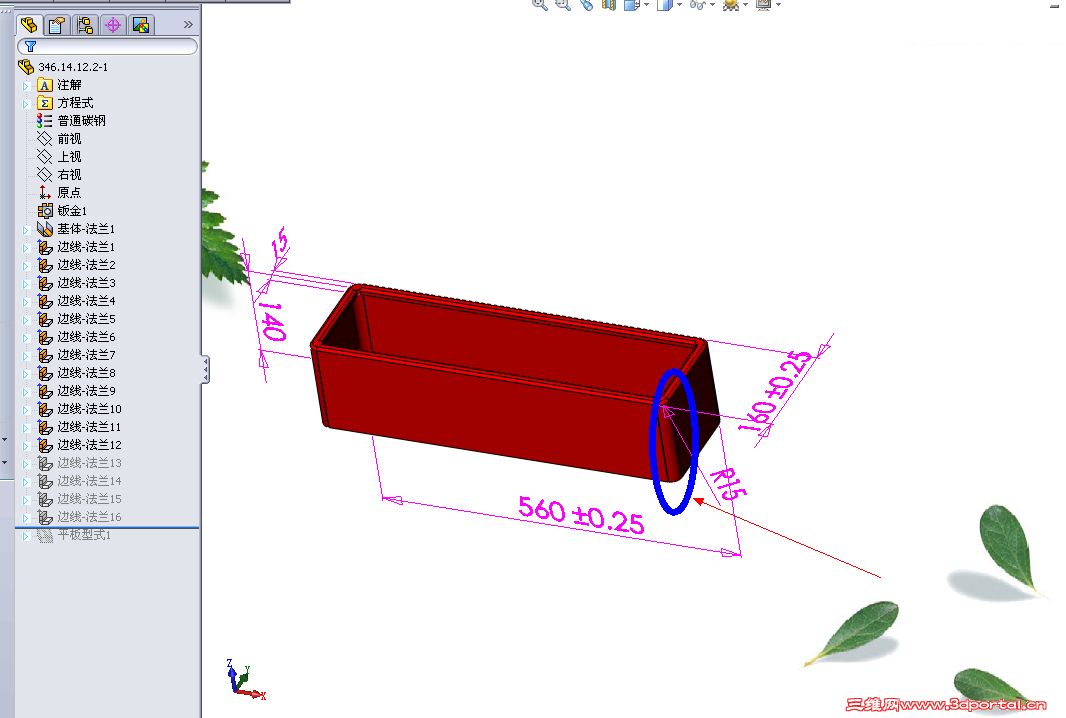Click the suppressed 边线-法兰14 icon

tap(44, 481)
